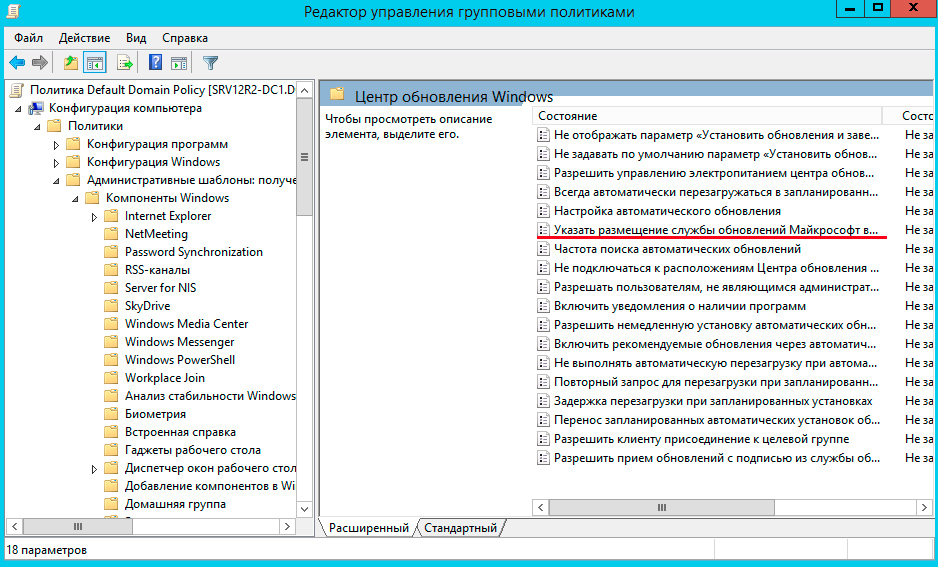
Task: Collapse the Политики tree node
Action: point(37,127)
